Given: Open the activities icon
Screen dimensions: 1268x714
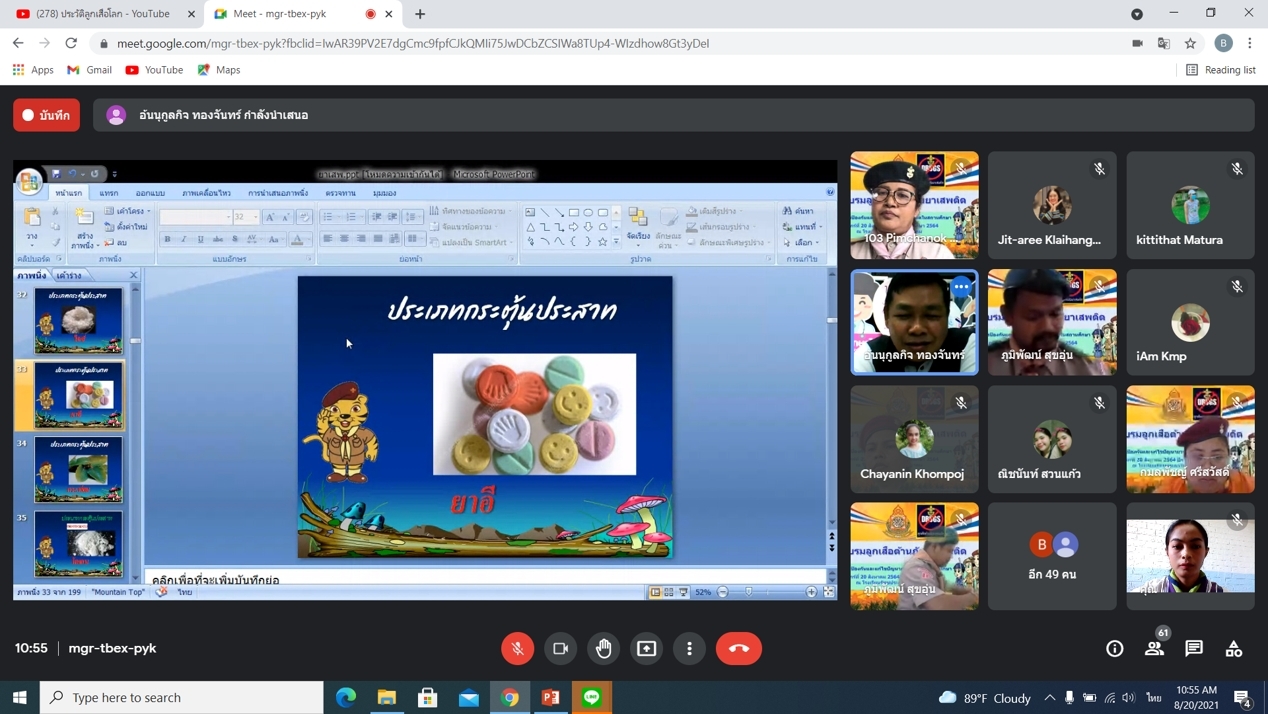Looking at the screenshot, I should [1234, 648].
